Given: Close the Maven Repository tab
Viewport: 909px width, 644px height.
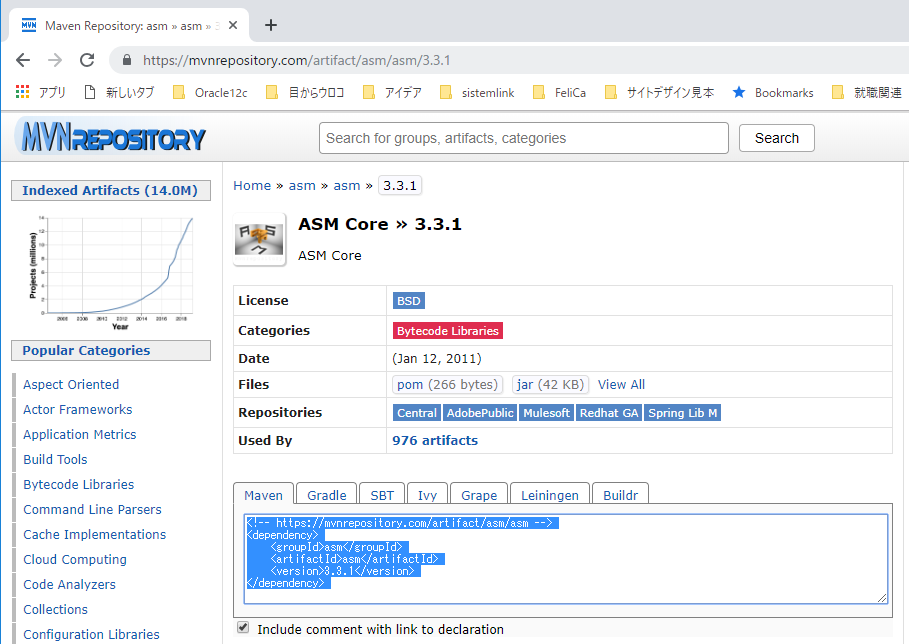Looking at the screenshot, I should pyautogui.click(x=233, y=25).
